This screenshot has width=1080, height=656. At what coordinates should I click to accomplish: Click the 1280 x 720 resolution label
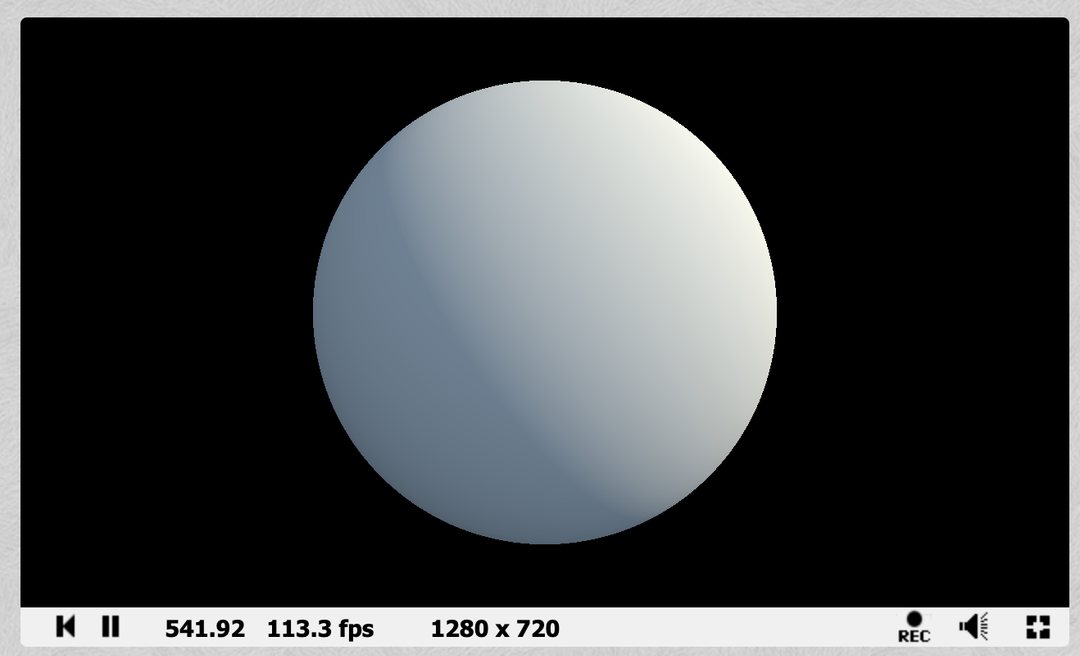pos(496,629)
